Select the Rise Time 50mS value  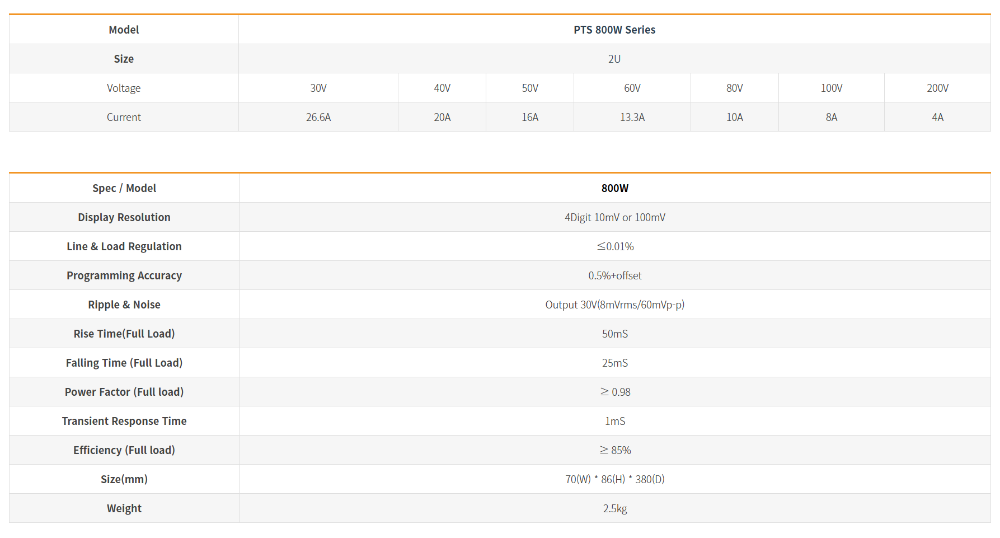tap(614, 333)
